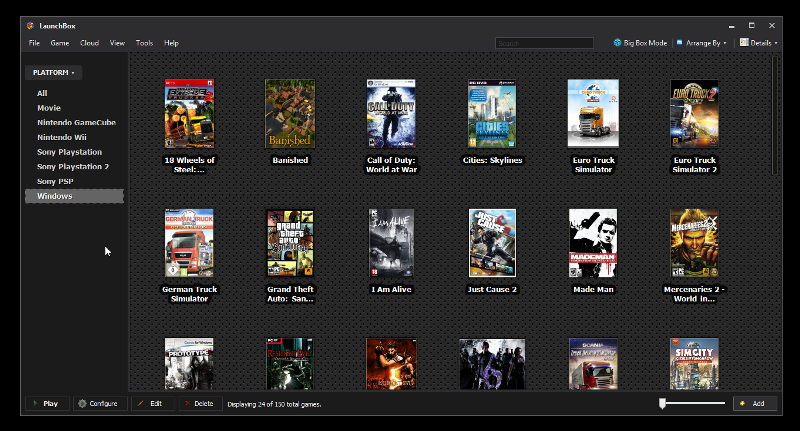800x431 pixels.
Task: Pick the Mercenaries 2 cover art
Action: (x=694, y=243)
